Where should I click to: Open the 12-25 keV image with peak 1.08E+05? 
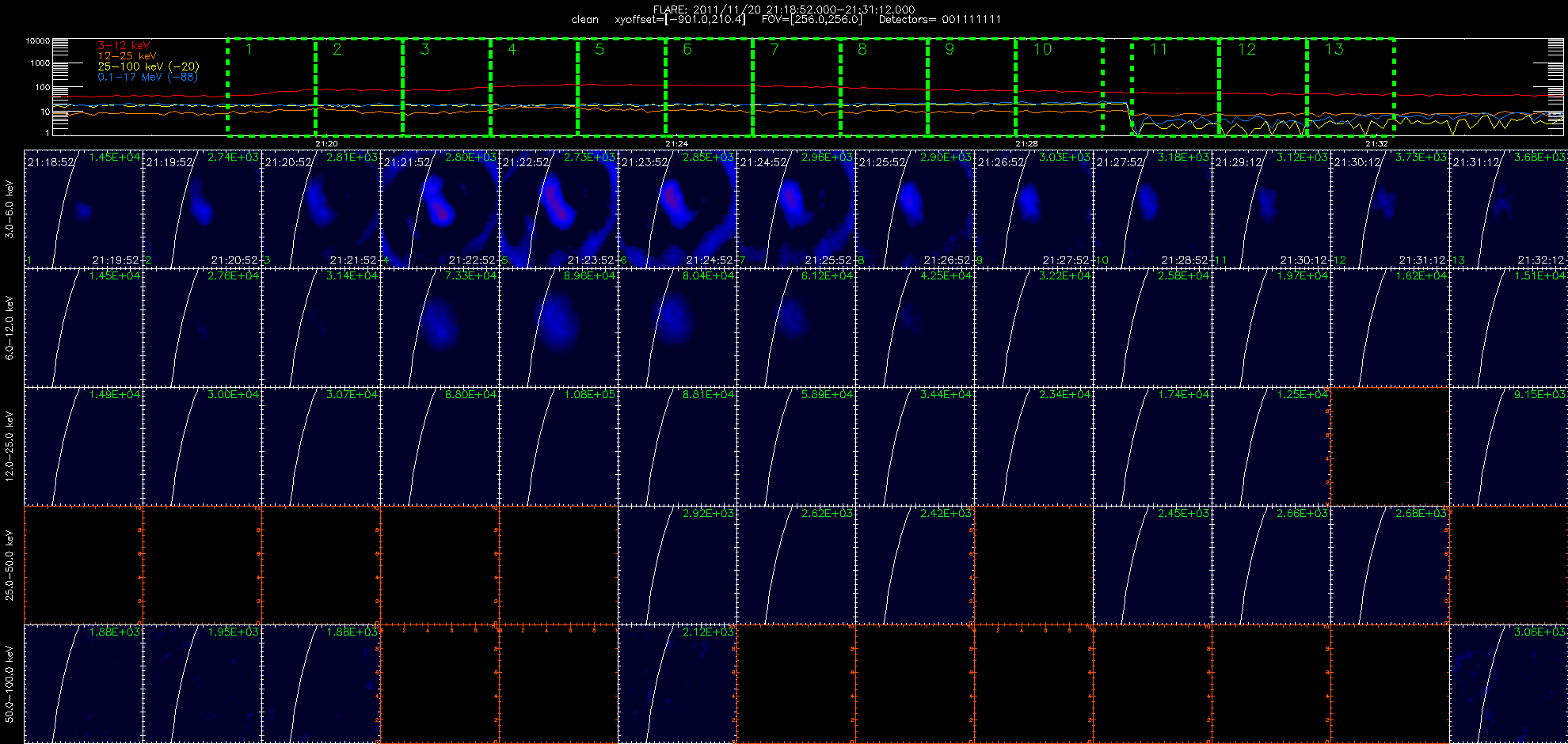click(x=559, y=446)
